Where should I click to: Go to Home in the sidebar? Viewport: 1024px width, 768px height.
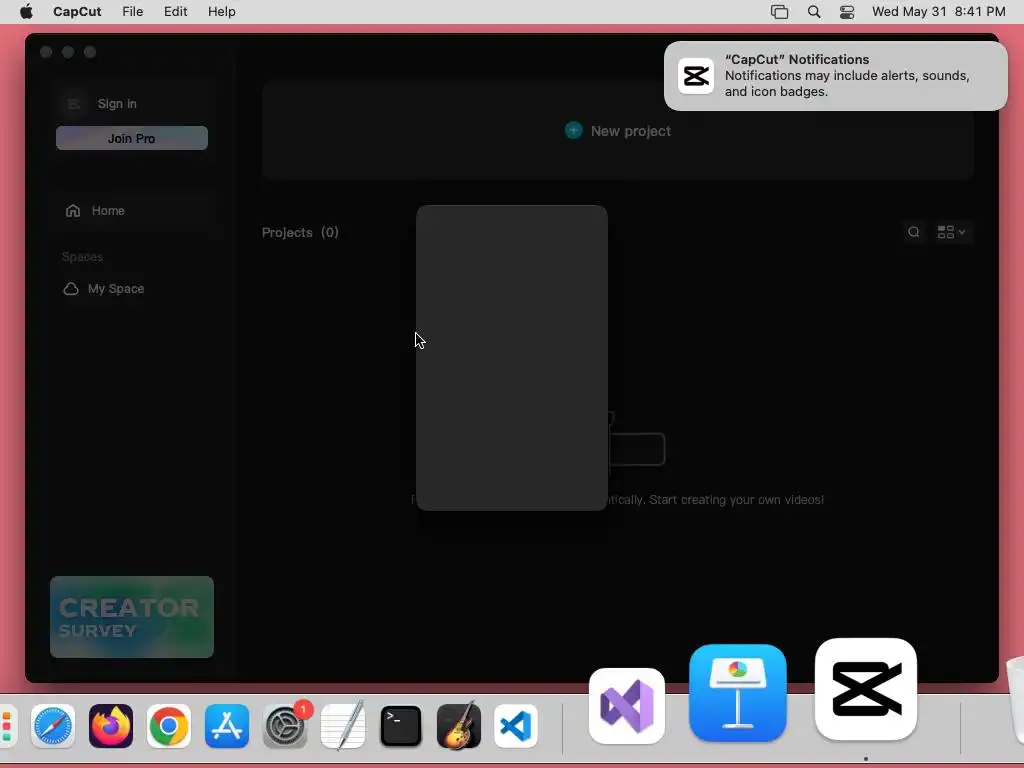tap(131, 211)
